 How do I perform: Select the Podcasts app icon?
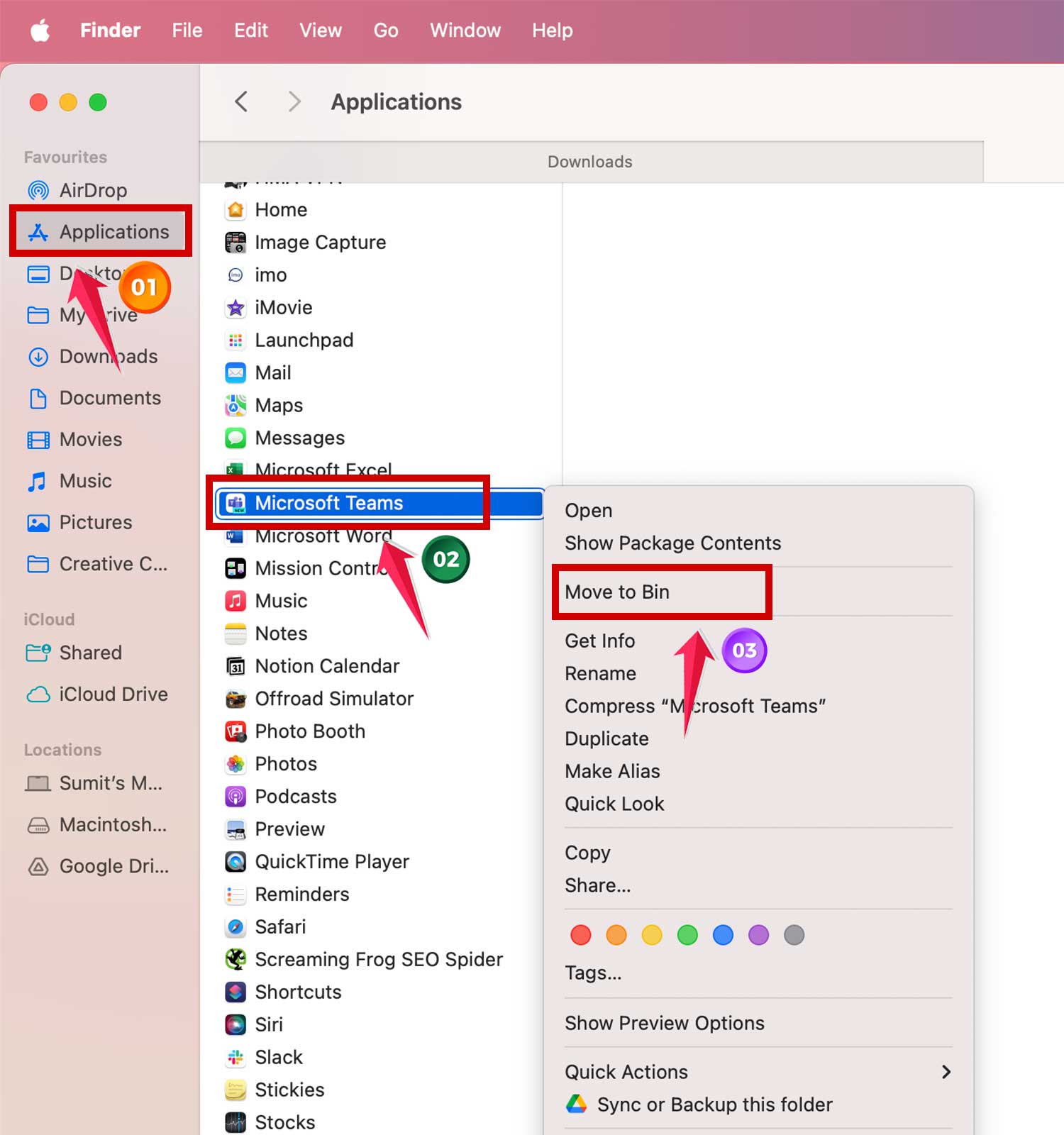pyautogui.click(x=235, y=797)
